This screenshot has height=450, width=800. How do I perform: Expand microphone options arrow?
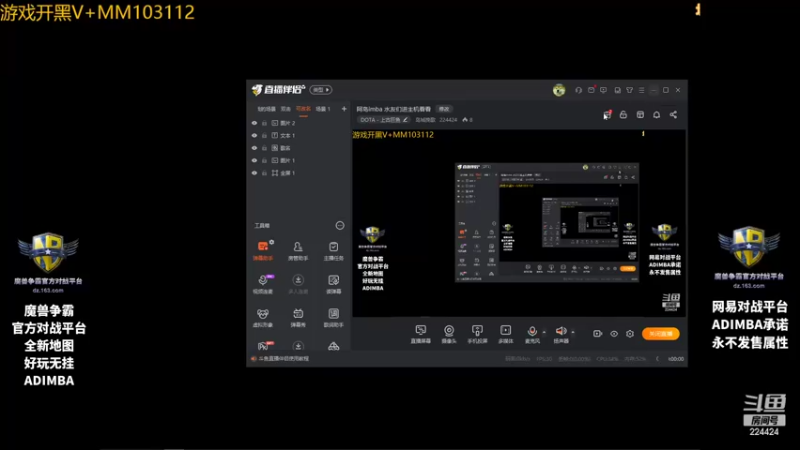click(x=544, y=332)
